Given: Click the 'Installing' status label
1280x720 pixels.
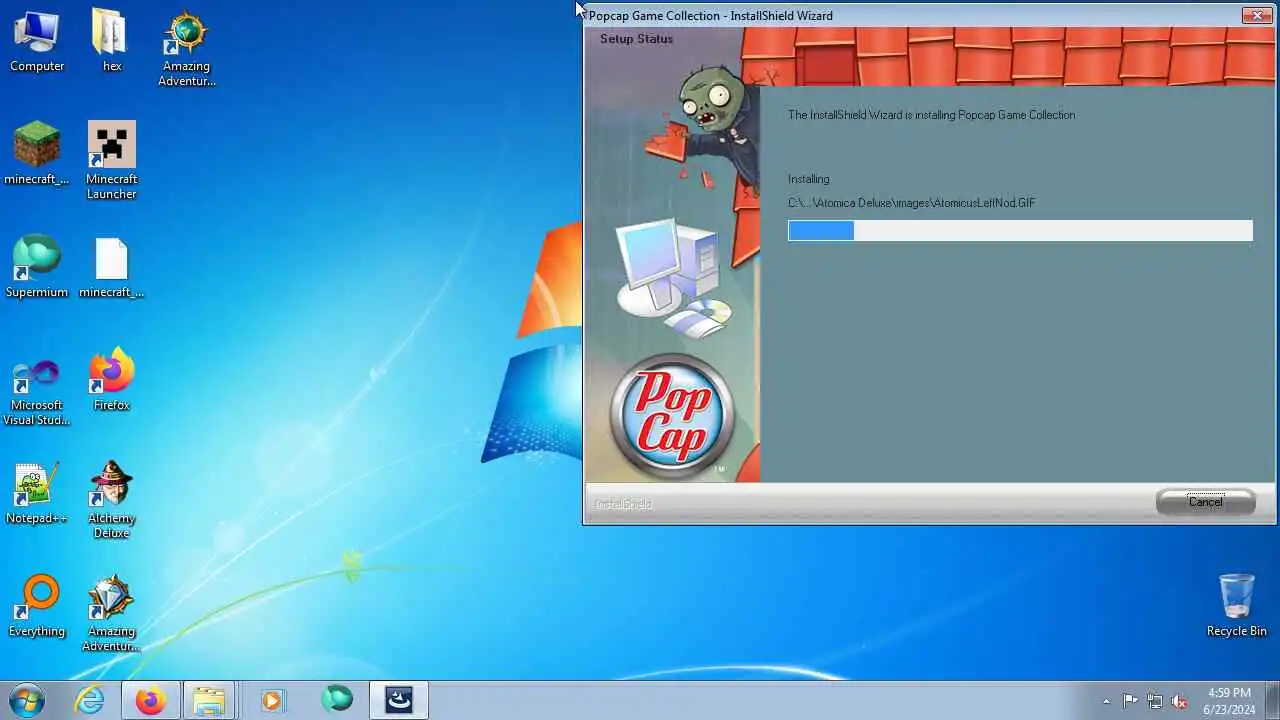Looking at the screenshot, I should tap(808, 179).
